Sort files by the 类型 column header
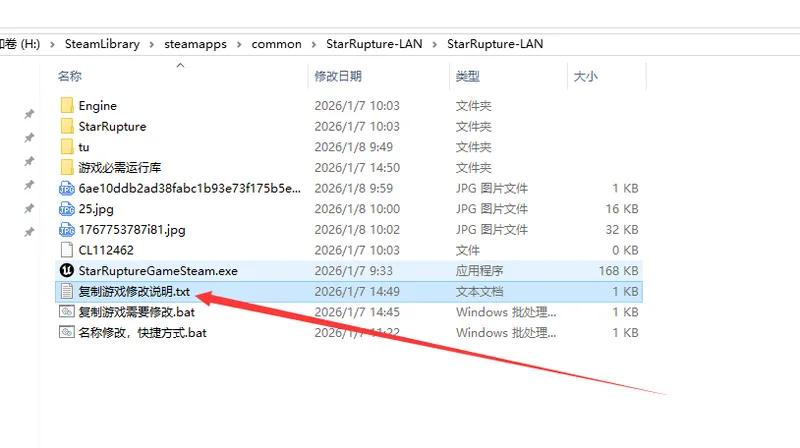Image resolution: width=800 pixels, height=448 pixels. 468,76
